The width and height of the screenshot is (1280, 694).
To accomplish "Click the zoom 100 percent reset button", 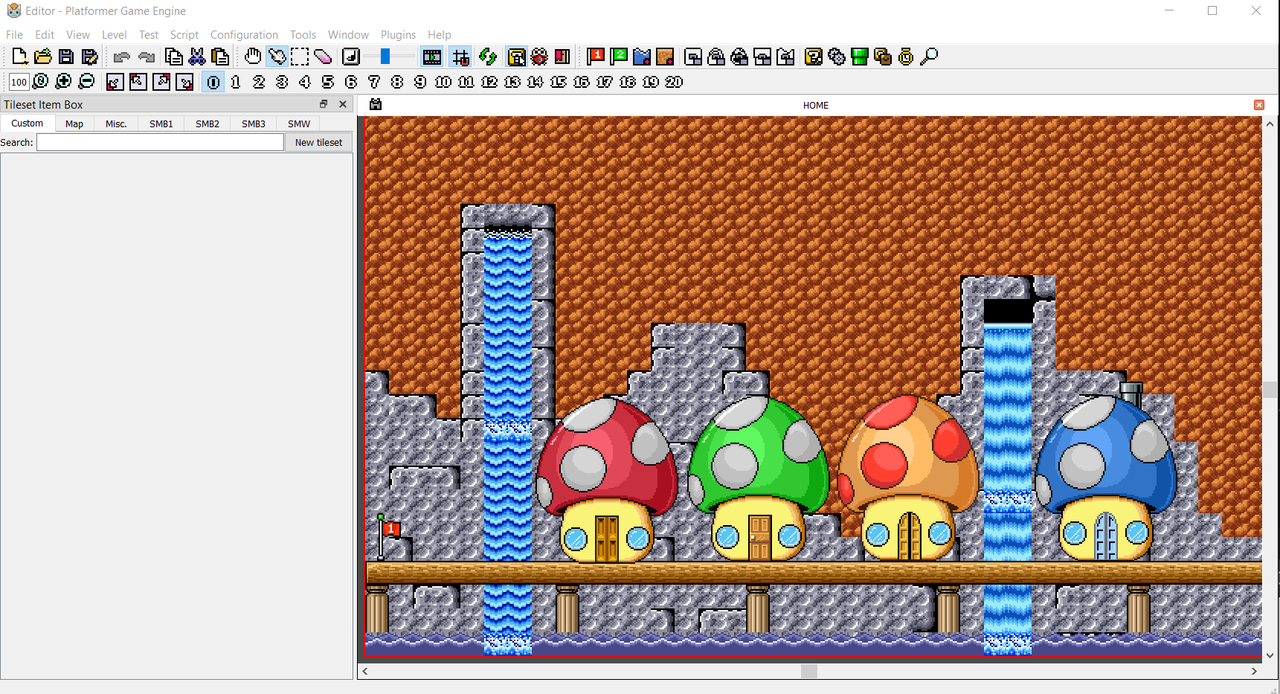I will tap(18, 82).
